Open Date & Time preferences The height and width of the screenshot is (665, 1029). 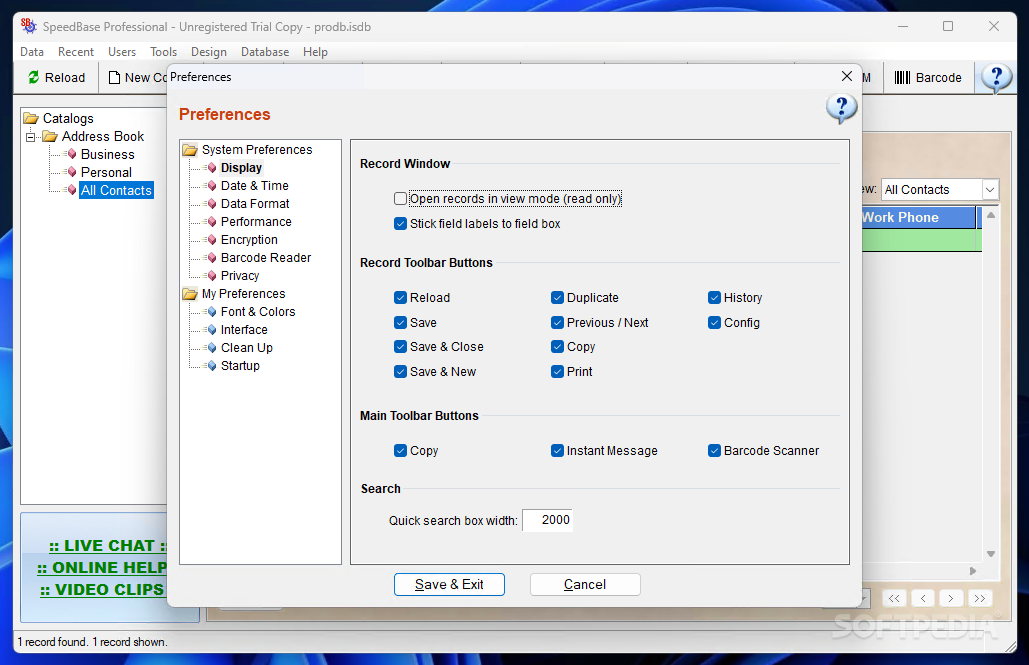pos(255,186)
